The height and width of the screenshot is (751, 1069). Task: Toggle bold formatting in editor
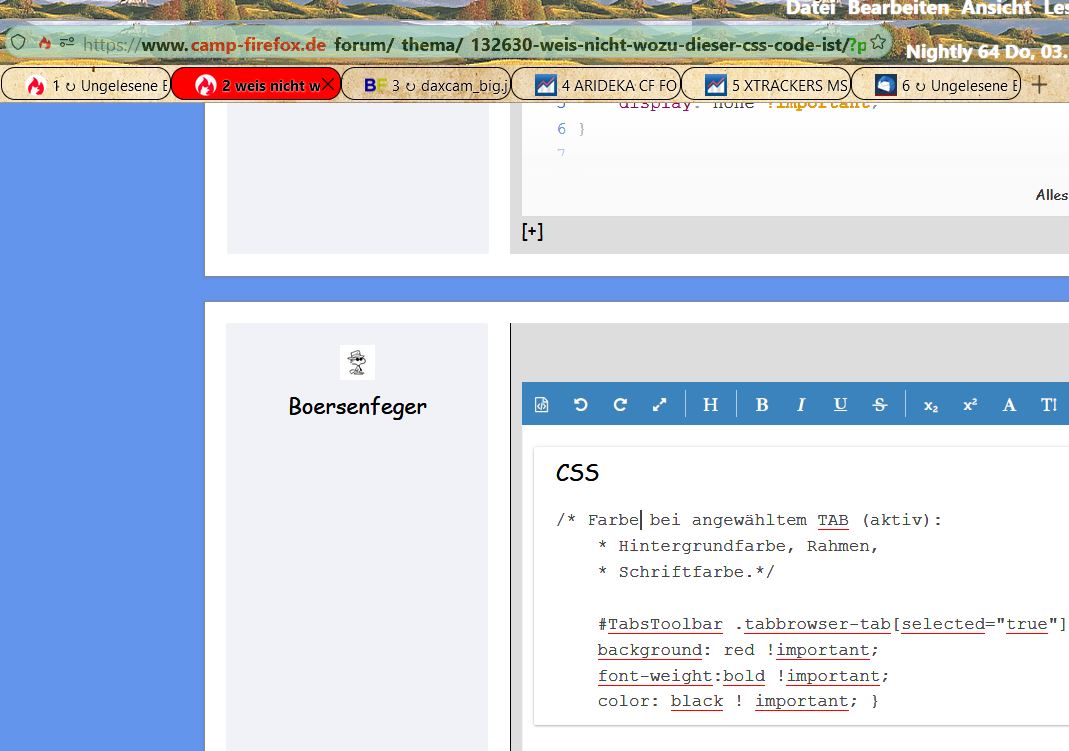[x=761, y=405]
